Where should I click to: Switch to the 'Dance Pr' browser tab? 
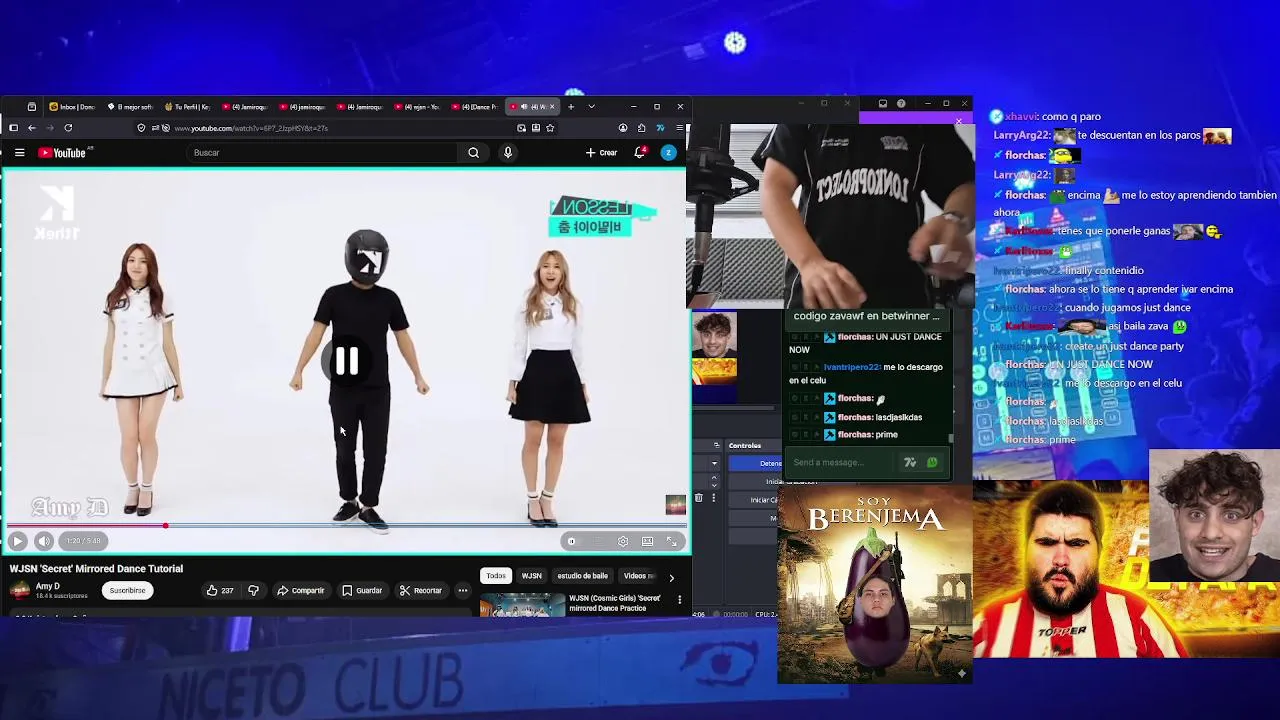coord(474,107)
